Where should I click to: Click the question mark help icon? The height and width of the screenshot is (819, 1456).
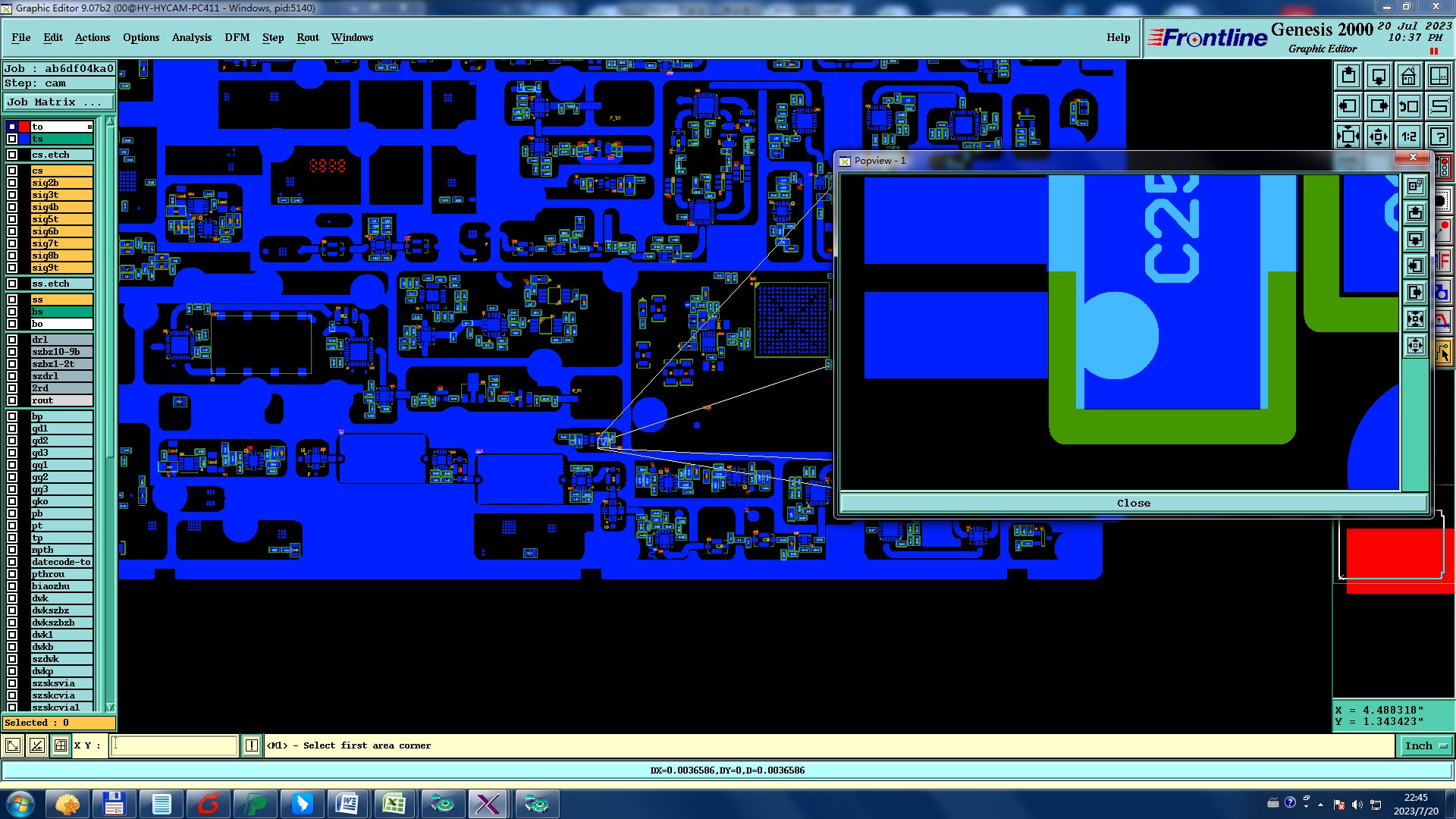click(1439, 136)
